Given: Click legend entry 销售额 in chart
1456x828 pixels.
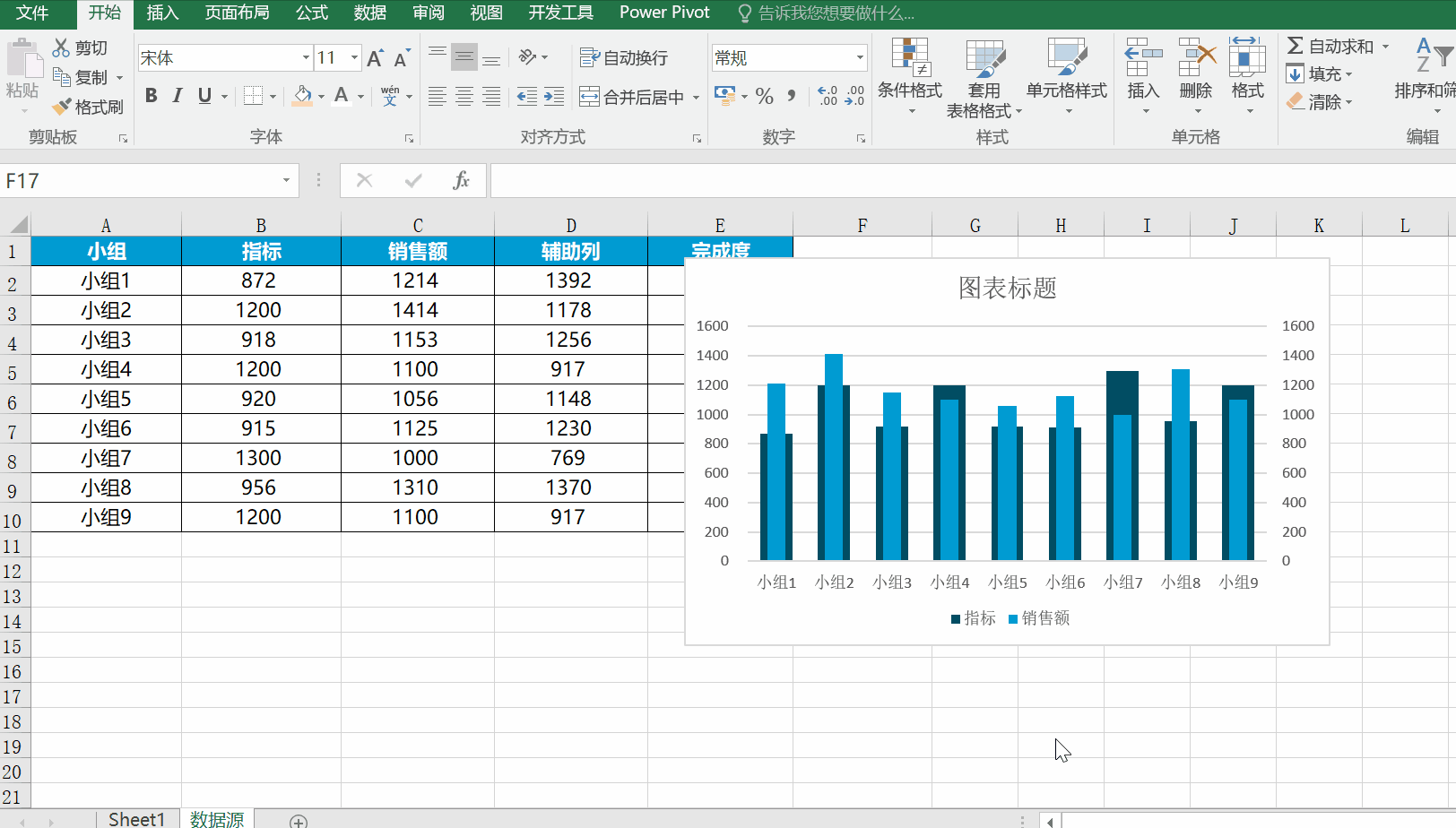Looking at the screenshot, I should 1039,618.
